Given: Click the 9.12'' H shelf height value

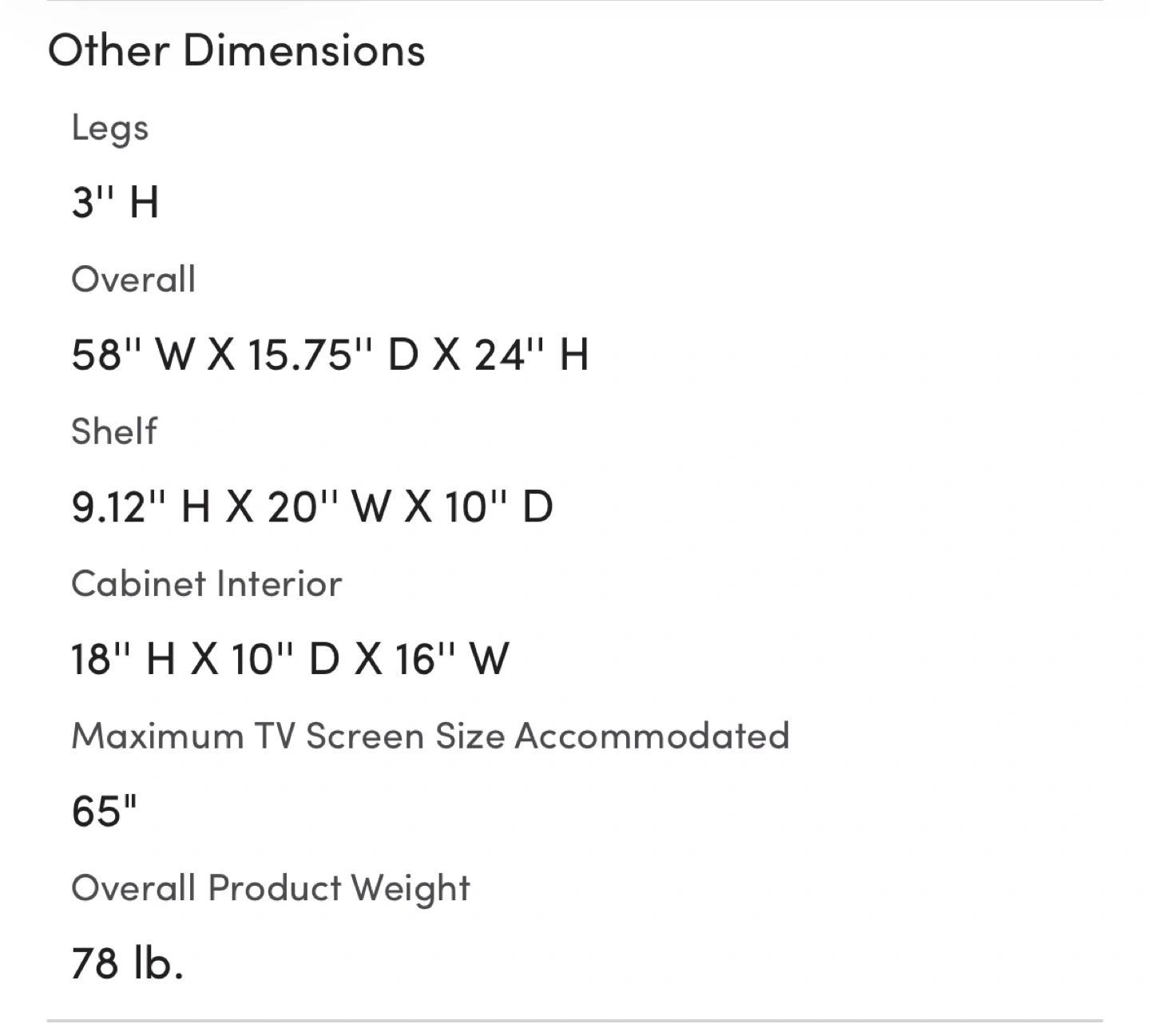Looking at the screenshot, I should [x=141, y=506].
